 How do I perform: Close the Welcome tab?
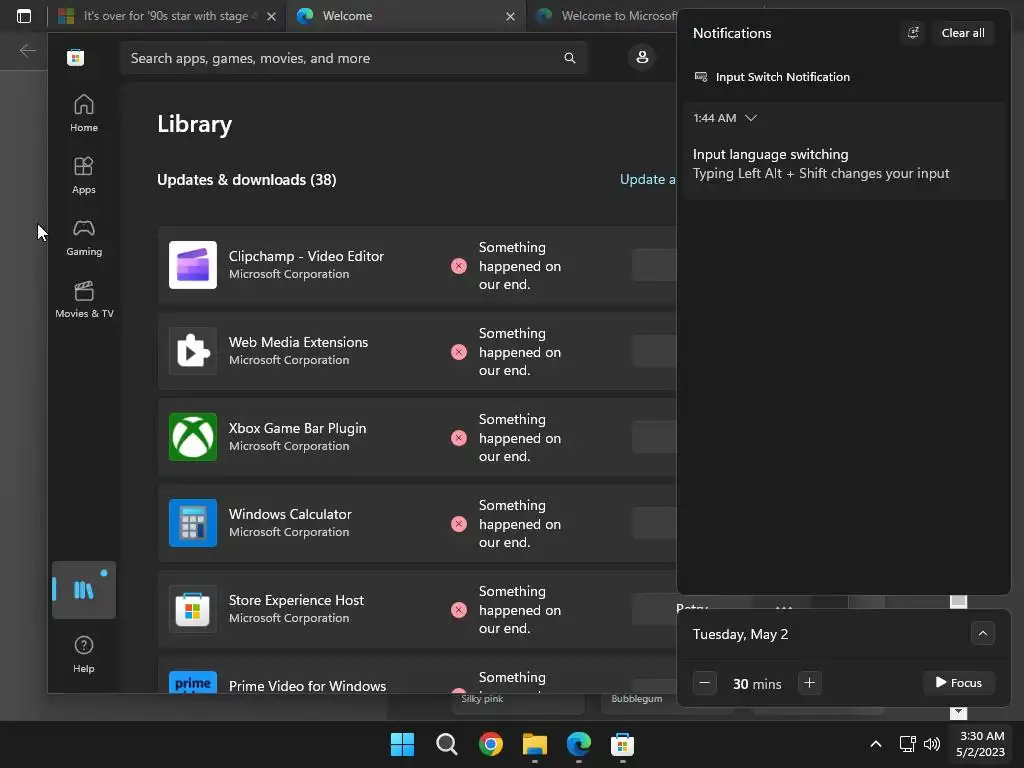510,16
